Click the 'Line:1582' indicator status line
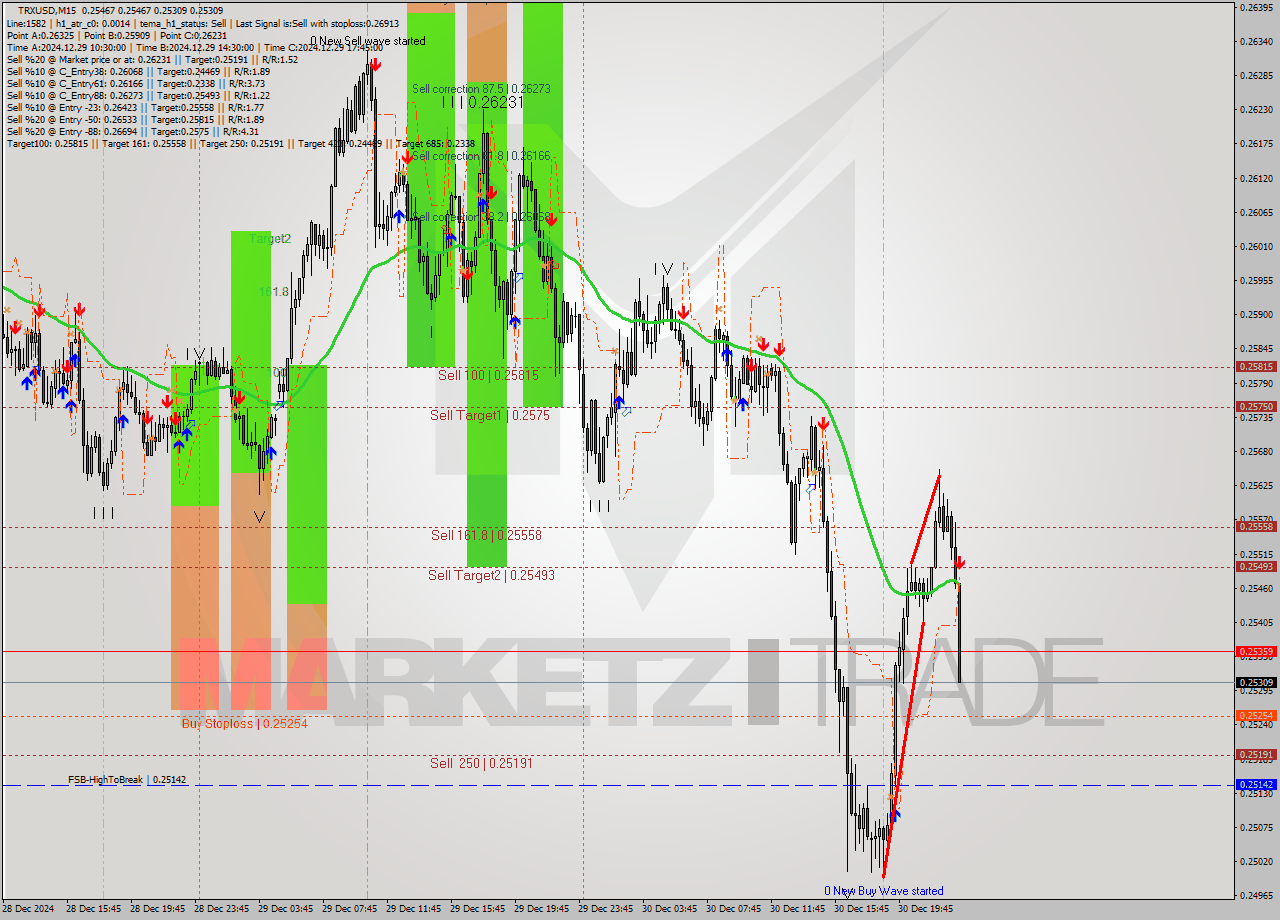Viewport: 1280px width, 920px height. (x=202, y=23)
